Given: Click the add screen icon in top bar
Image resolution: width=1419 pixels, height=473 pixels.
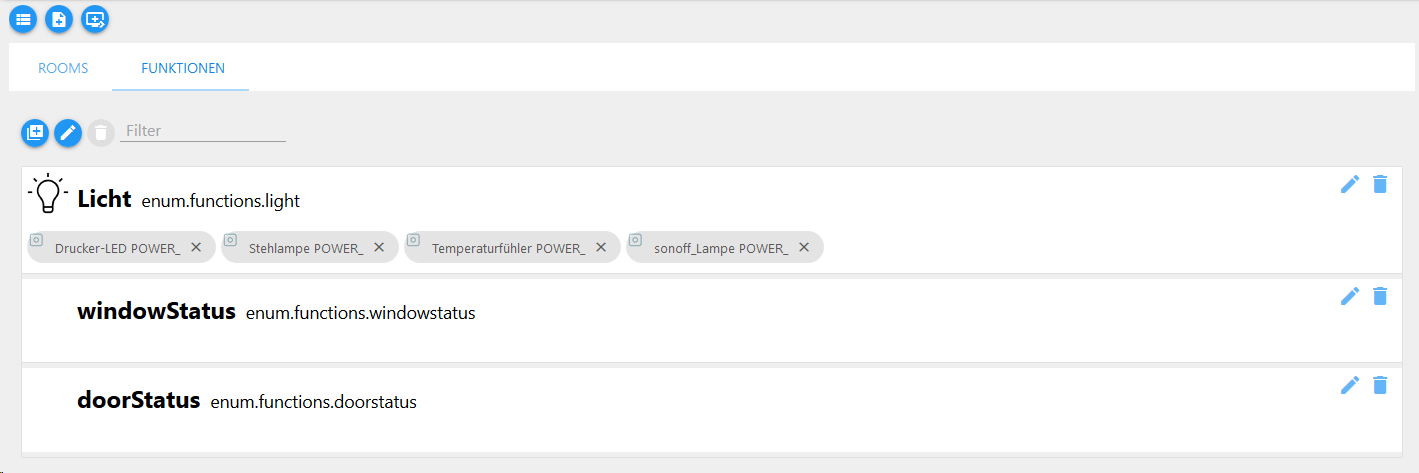Looking at the screenshot, I should (95, 19).
